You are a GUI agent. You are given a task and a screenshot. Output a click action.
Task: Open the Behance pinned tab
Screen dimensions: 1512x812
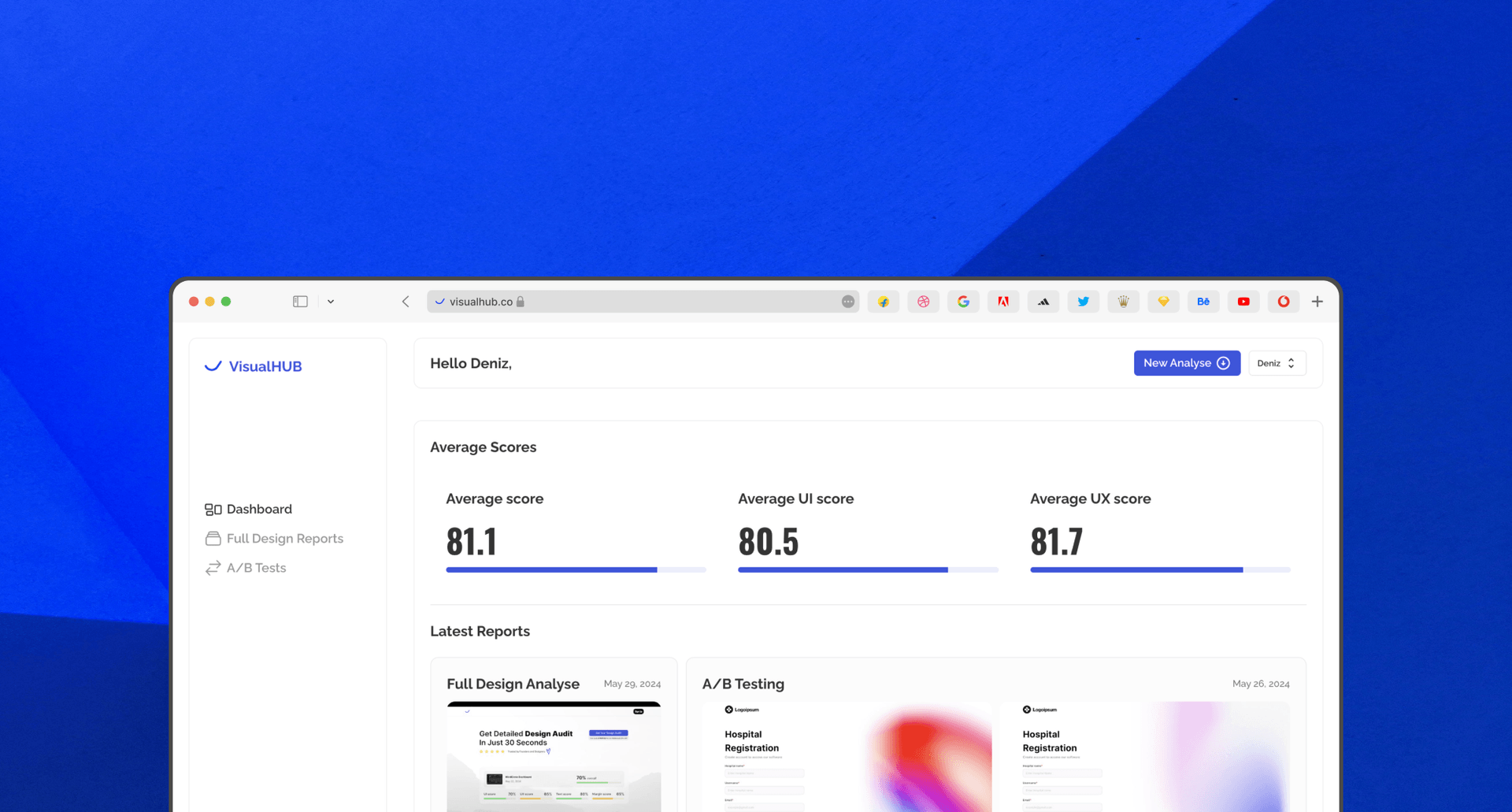coord(1203,302)
